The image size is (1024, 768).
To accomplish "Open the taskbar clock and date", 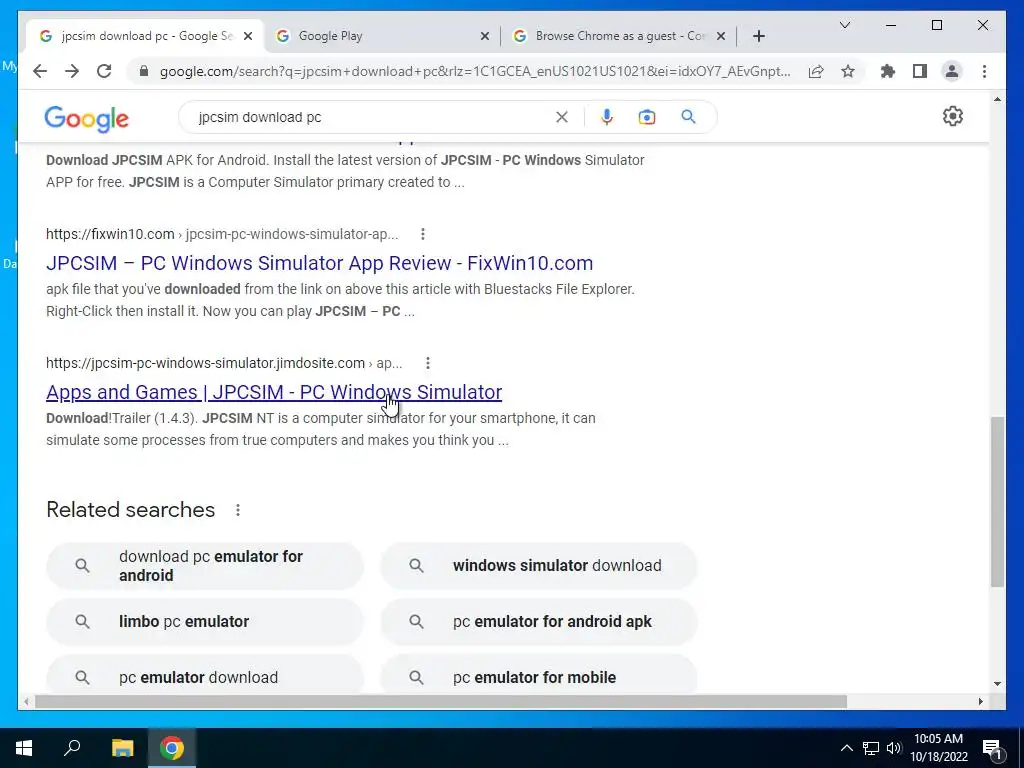I will pyautogui.click(x=938, y=748).
